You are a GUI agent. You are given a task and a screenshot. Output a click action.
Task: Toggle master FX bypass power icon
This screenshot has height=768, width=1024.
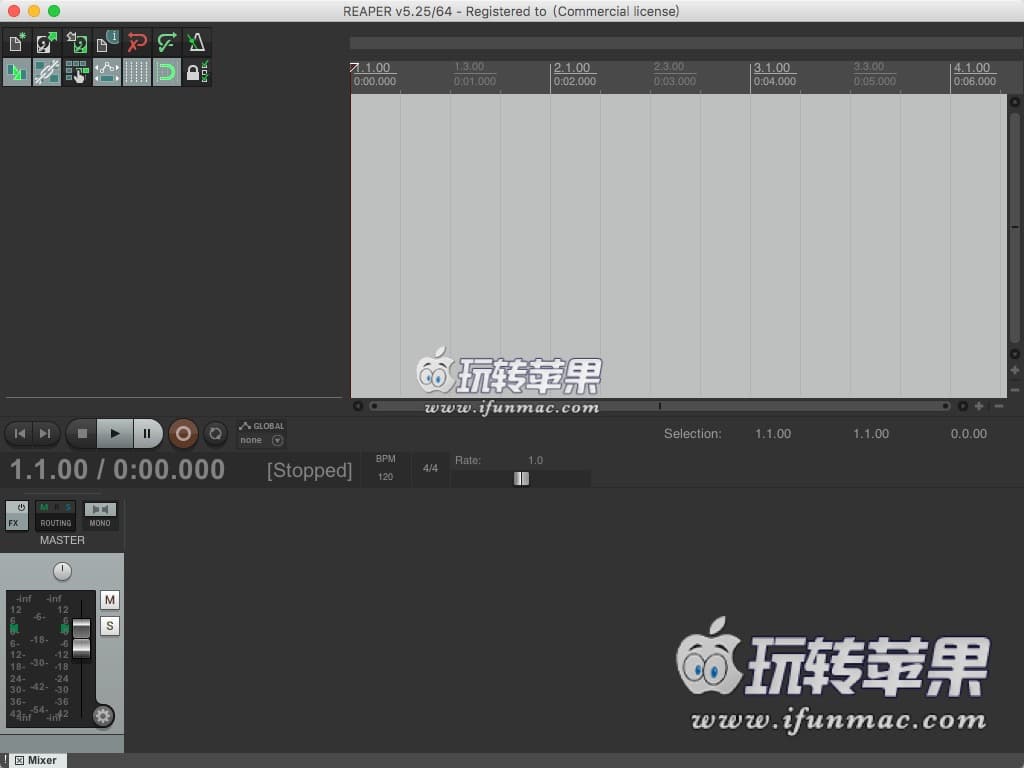tap(20, 507)
